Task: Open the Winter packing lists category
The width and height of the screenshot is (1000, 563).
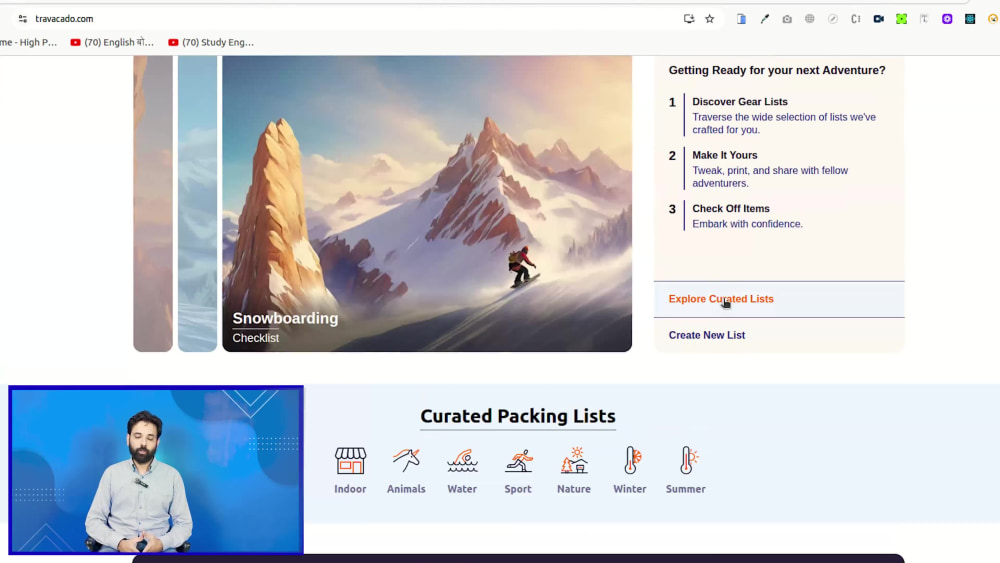Action: click(x=630, y=471)
